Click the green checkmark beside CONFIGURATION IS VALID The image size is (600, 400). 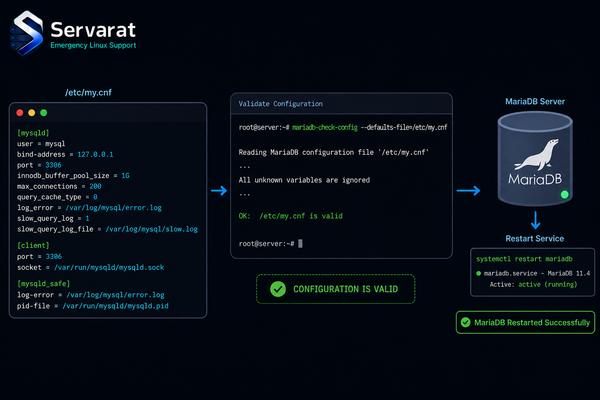[278, 289]
